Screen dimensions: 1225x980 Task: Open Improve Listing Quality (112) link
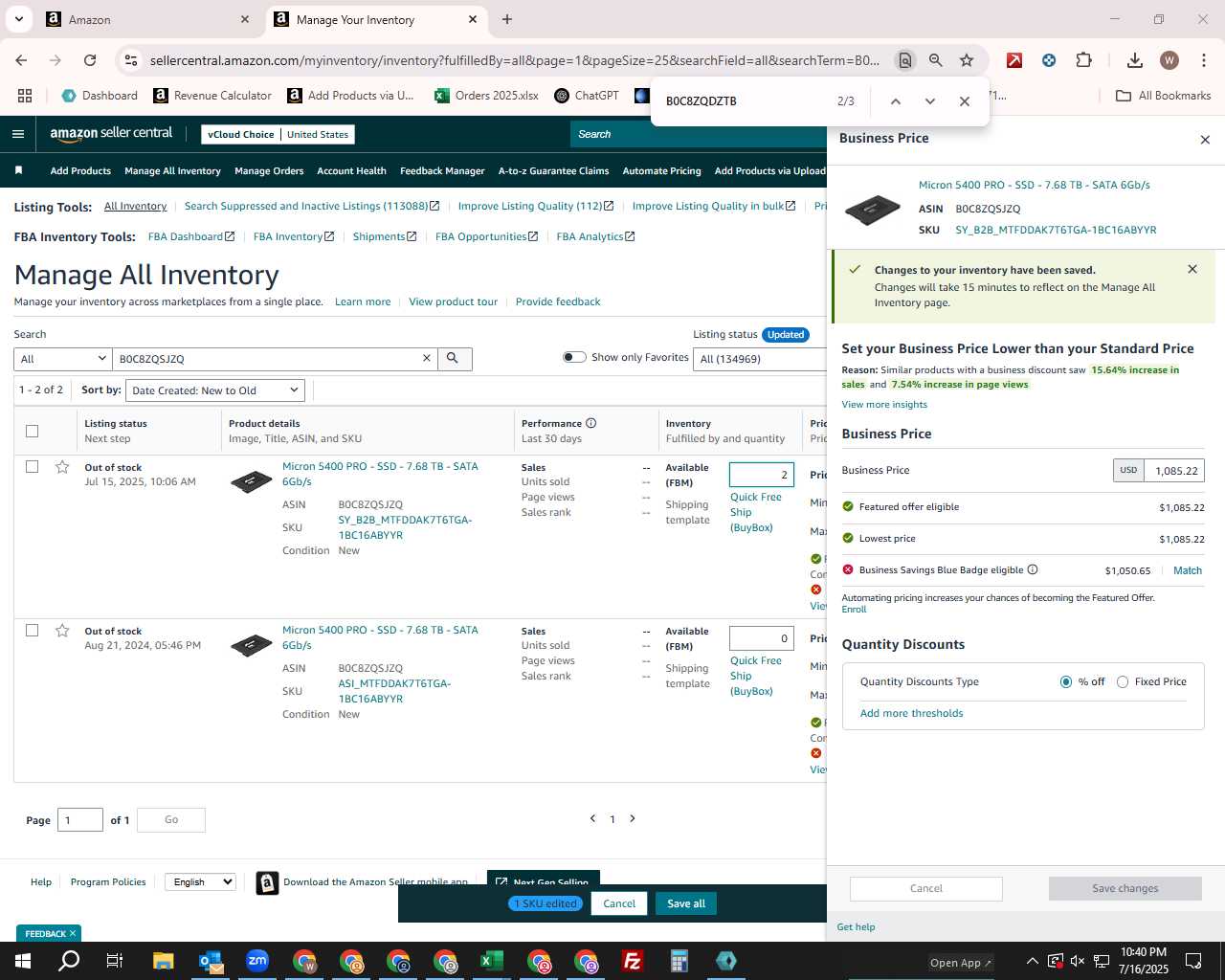[536, 206]
